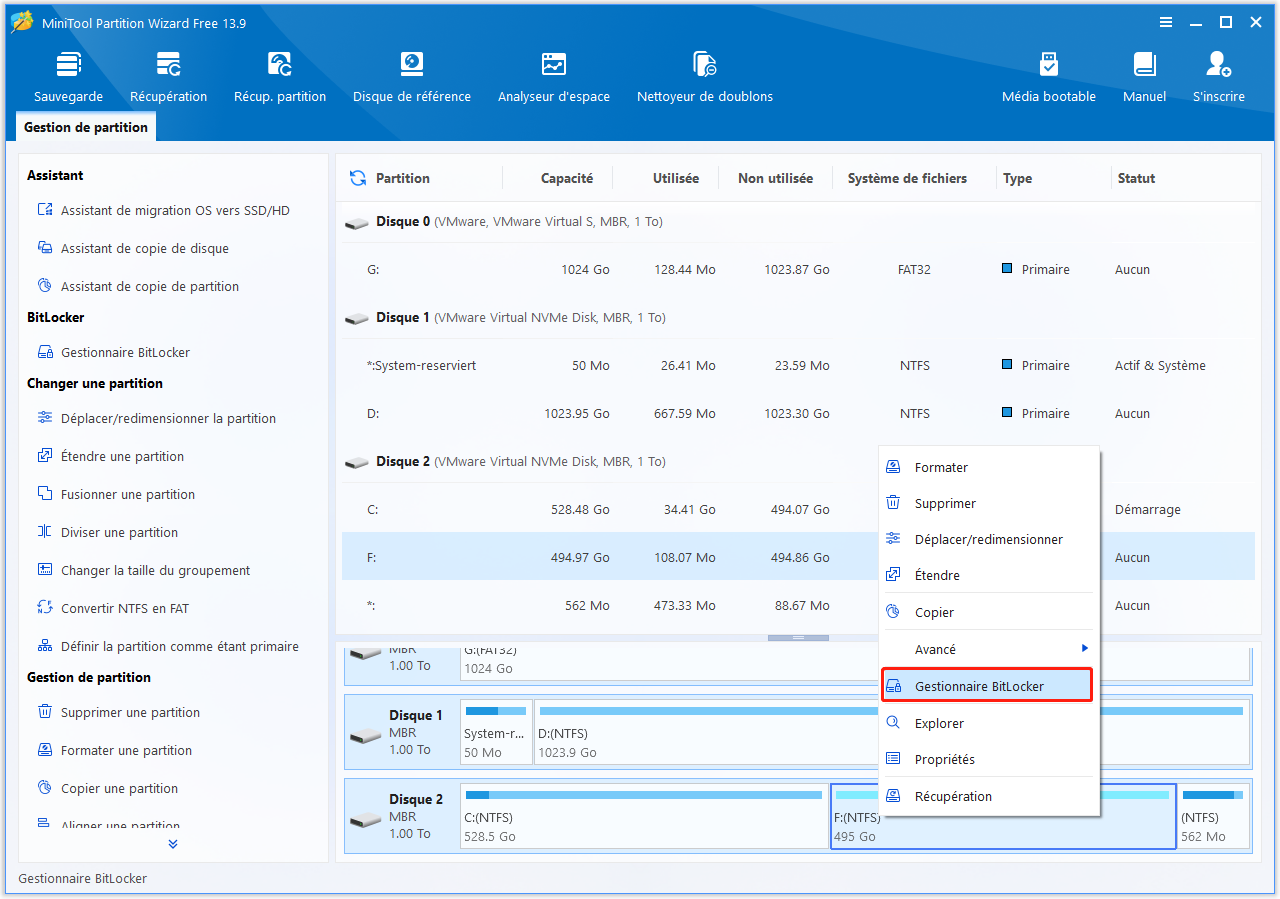Select Copier in context menu
This screenshot has width=1280, height=899.
coord(988,612)
